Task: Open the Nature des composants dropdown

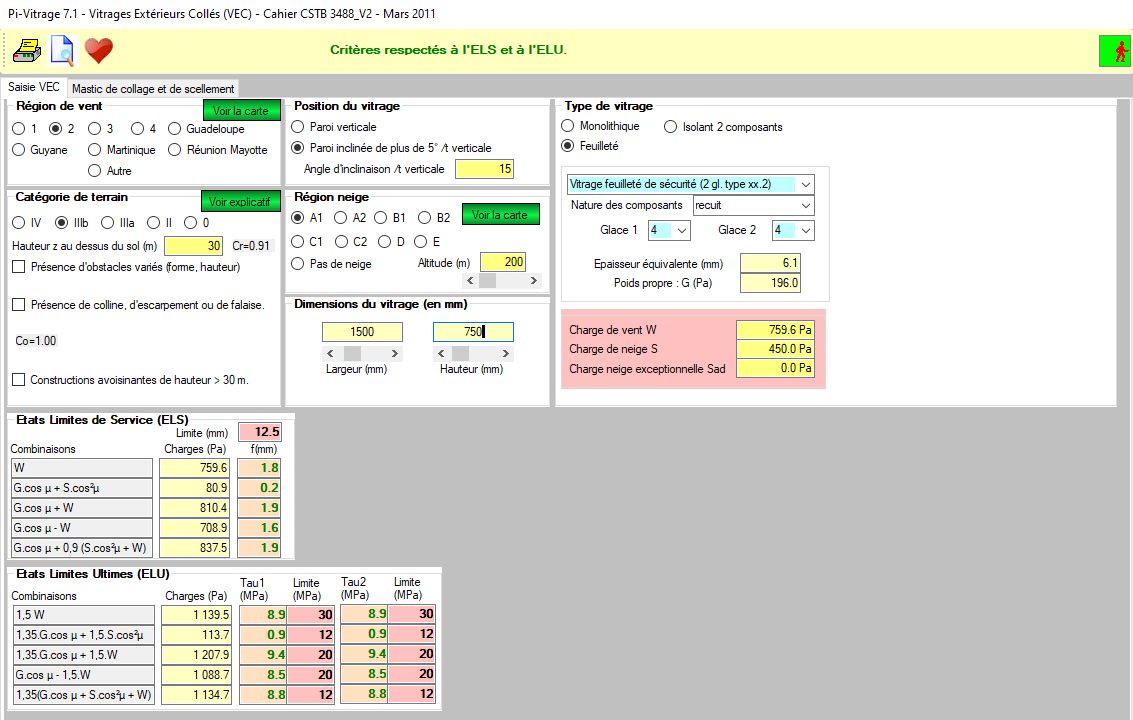Action: tap(806, 206)
